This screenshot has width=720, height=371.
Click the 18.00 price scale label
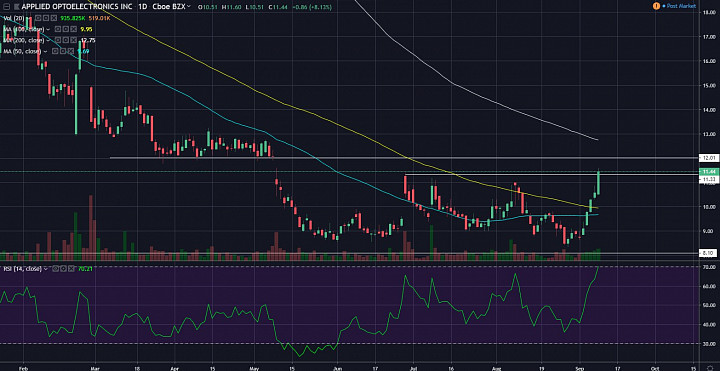point(709,13)
